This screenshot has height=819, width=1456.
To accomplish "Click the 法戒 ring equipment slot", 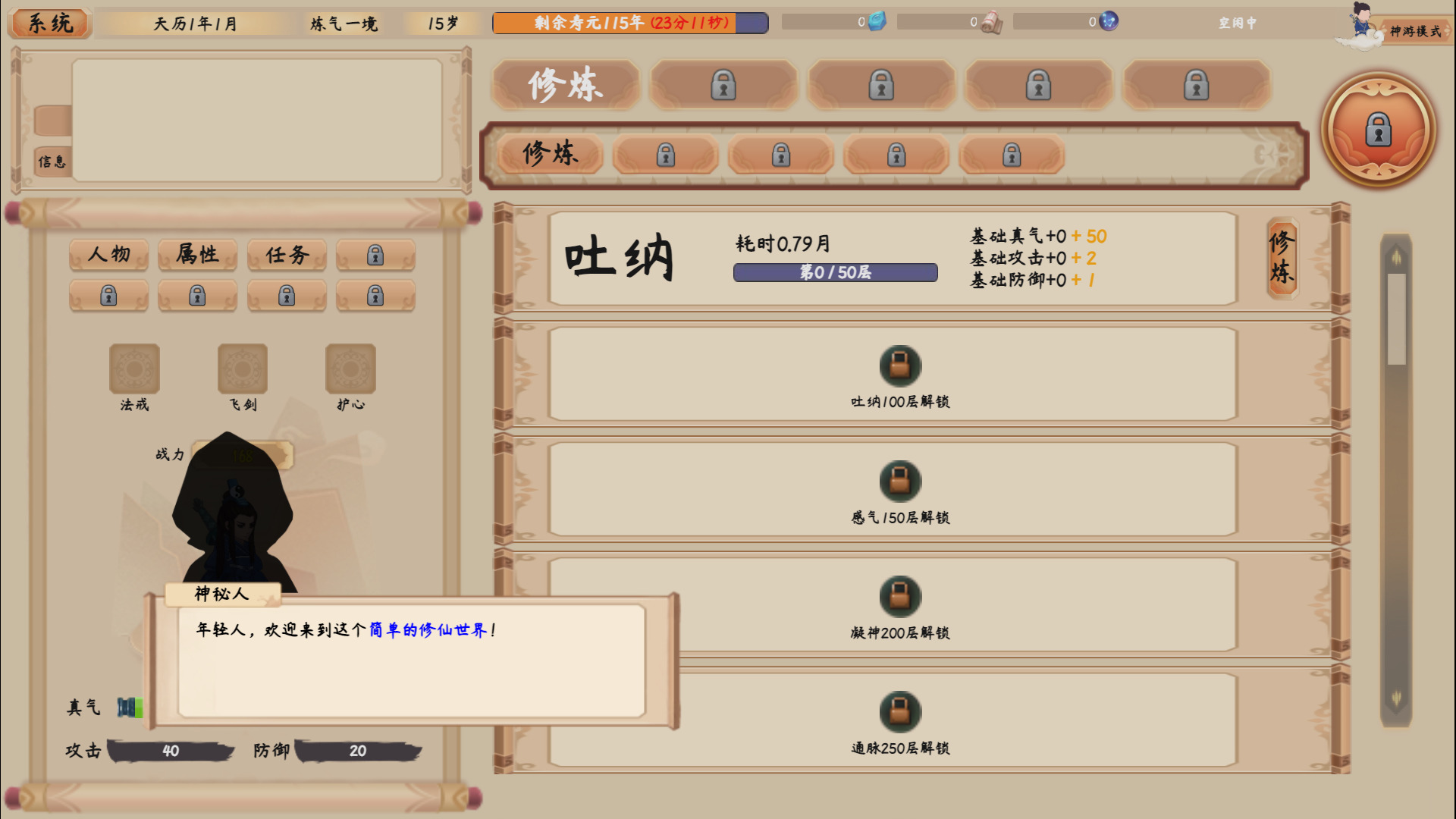I will click(x=134, y=369).
